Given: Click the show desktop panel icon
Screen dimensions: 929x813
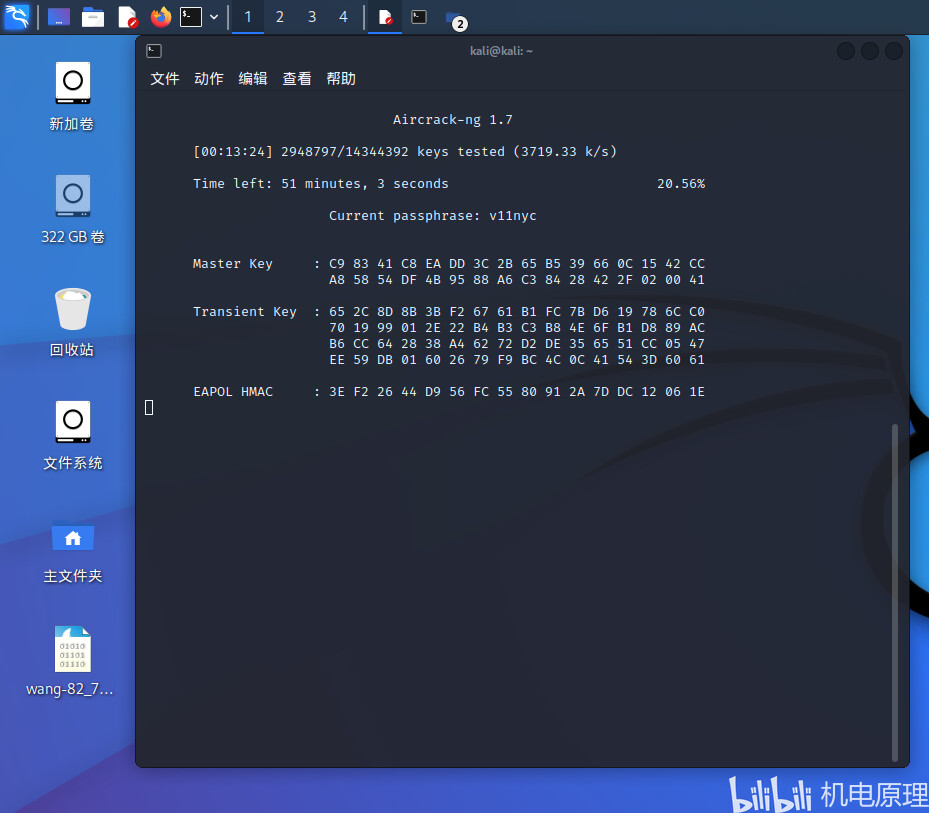Looking at the screenshot, I should coord(59,17).
